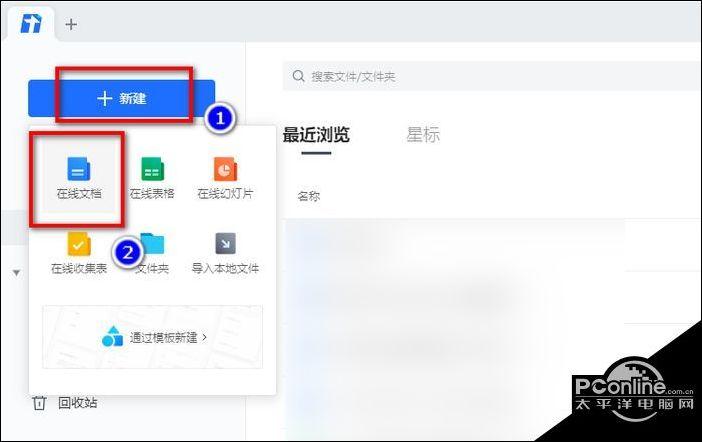Create a new 在线表格 spreadsheet
This screenshot has height=442, width=702.
tap(152, 178)
